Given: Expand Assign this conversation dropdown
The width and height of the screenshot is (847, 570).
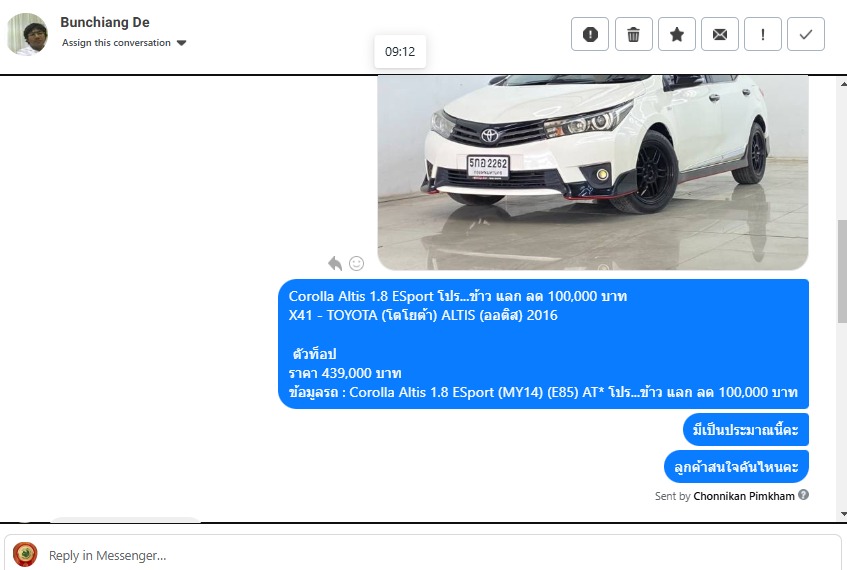Looking at the screenshot, I should point(124,43).
